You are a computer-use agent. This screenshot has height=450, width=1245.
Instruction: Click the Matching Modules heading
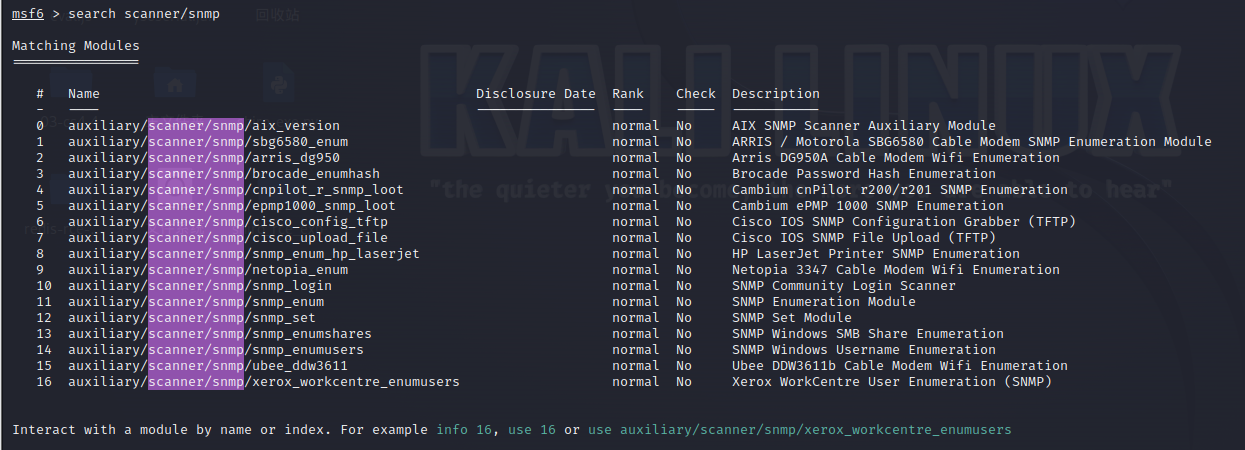coord(75,46)
